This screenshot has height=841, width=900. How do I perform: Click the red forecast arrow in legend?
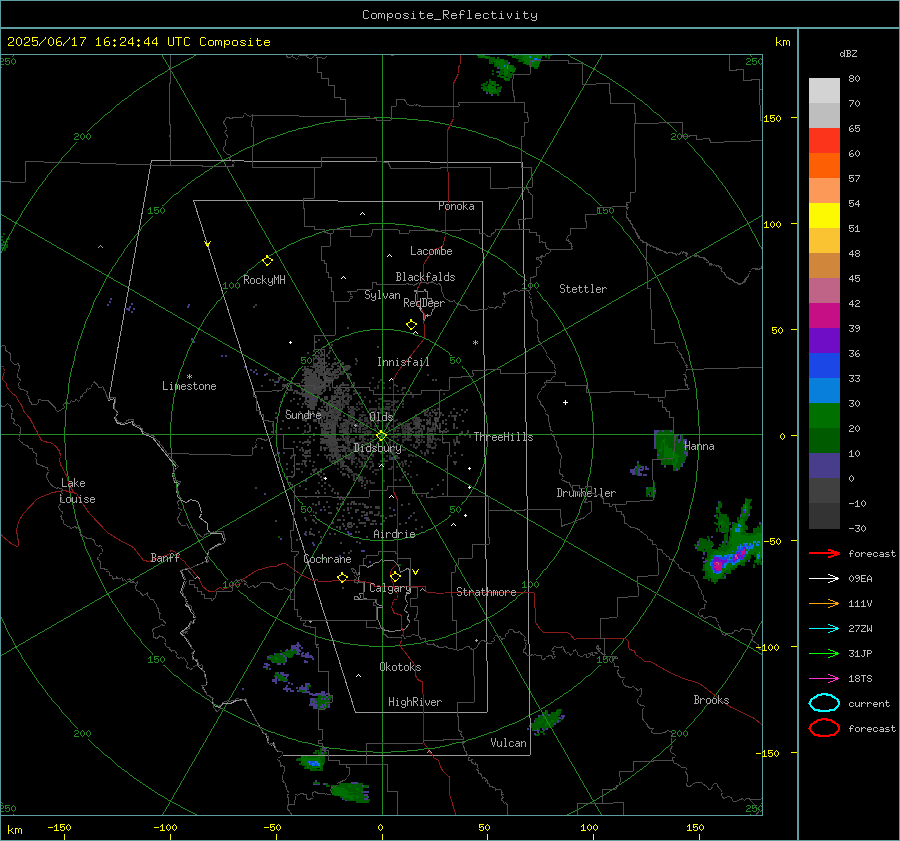click(x=824, y=553)
